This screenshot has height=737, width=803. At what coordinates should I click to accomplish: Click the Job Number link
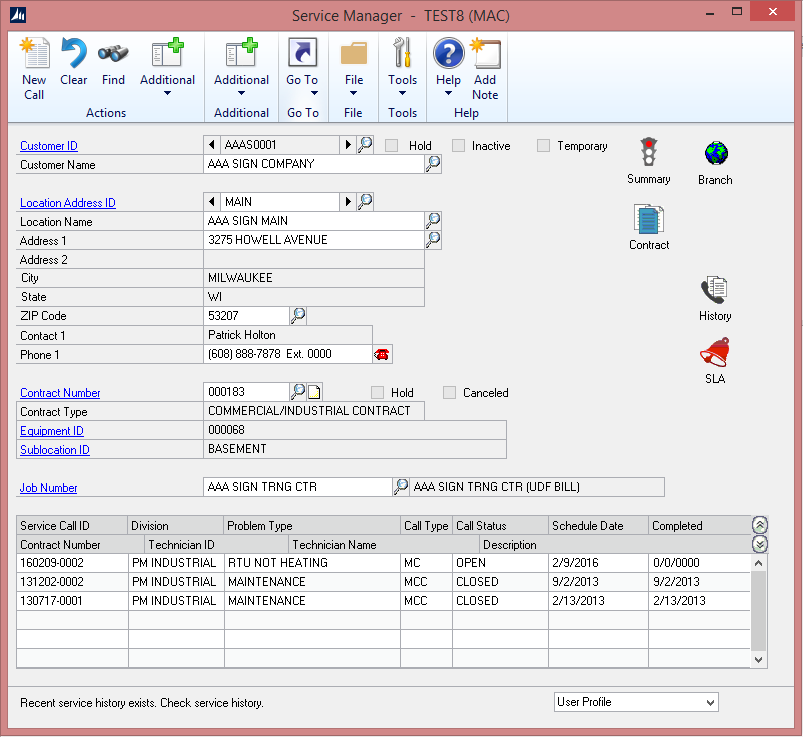point(49,488)
